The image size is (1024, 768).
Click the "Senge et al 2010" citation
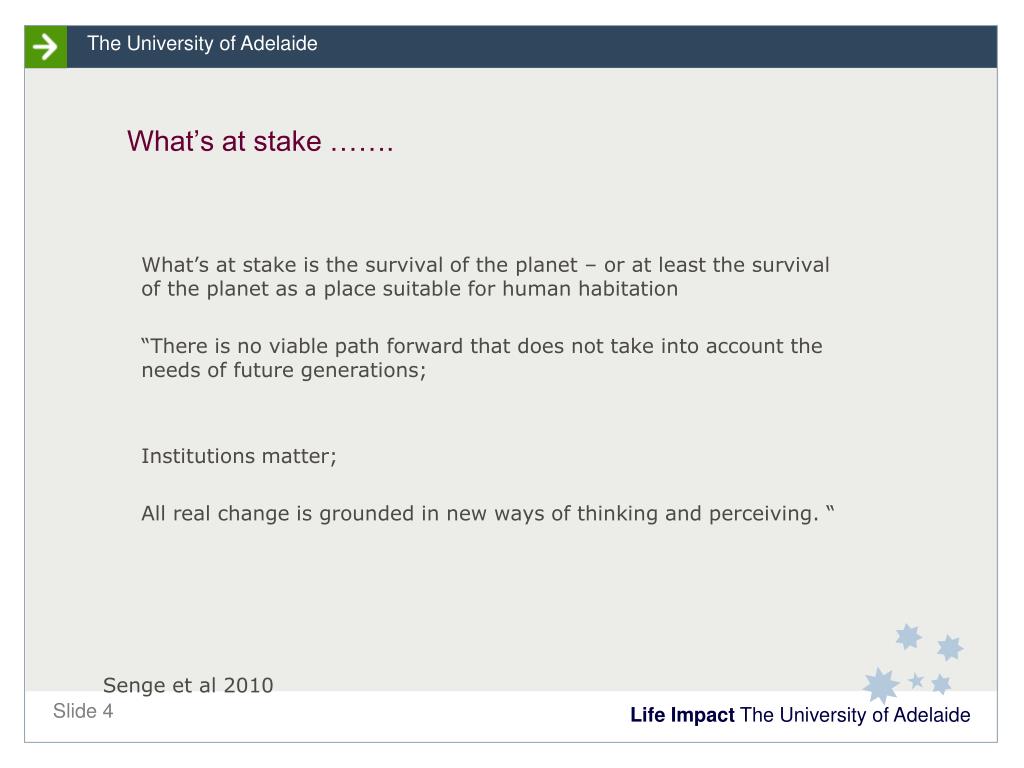tap(188, 685)
